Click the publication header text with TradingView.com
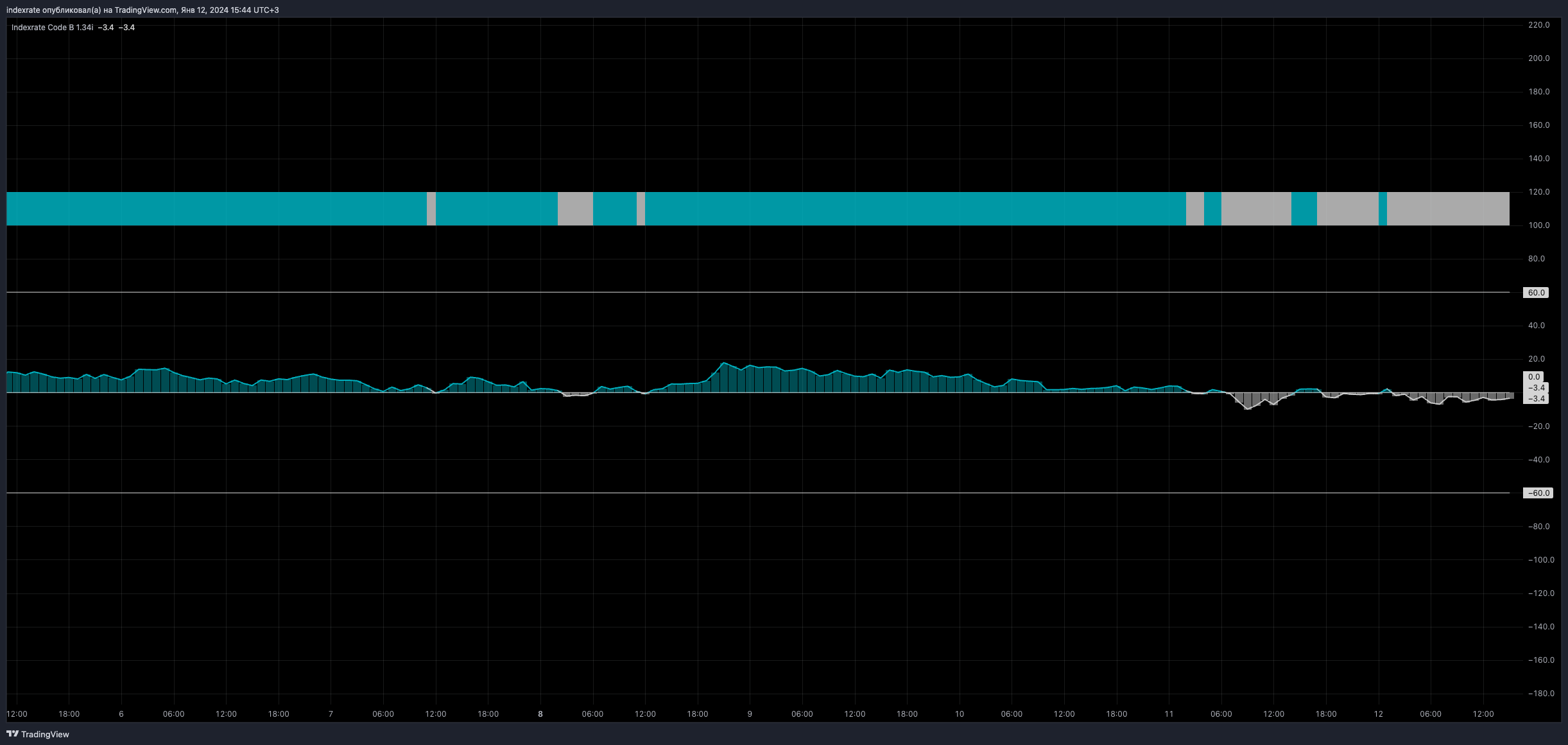 [142, 10]
